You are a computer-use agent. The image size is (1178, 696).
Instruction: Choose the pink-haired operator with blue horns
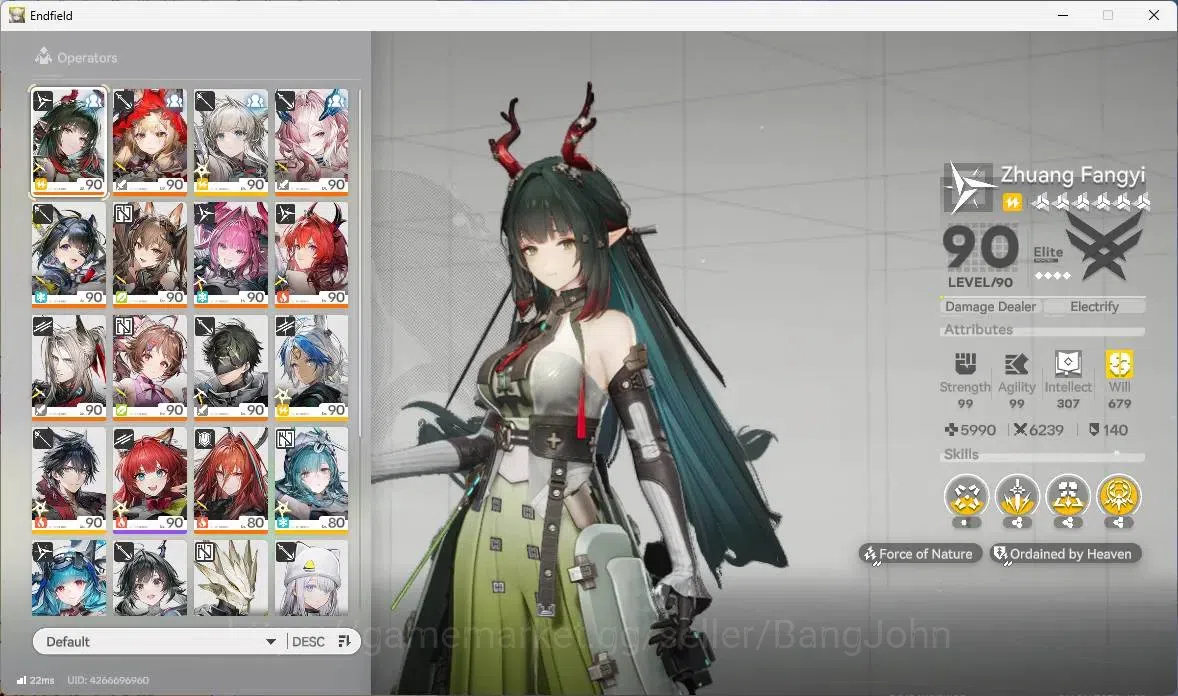point(312,142)
